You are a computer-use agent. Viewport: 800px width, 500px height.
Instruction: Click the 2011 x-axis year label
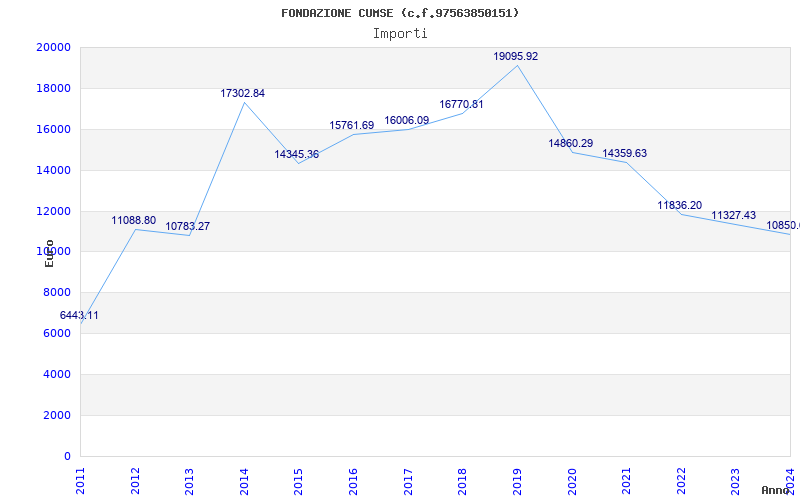(x=80, y=481)
